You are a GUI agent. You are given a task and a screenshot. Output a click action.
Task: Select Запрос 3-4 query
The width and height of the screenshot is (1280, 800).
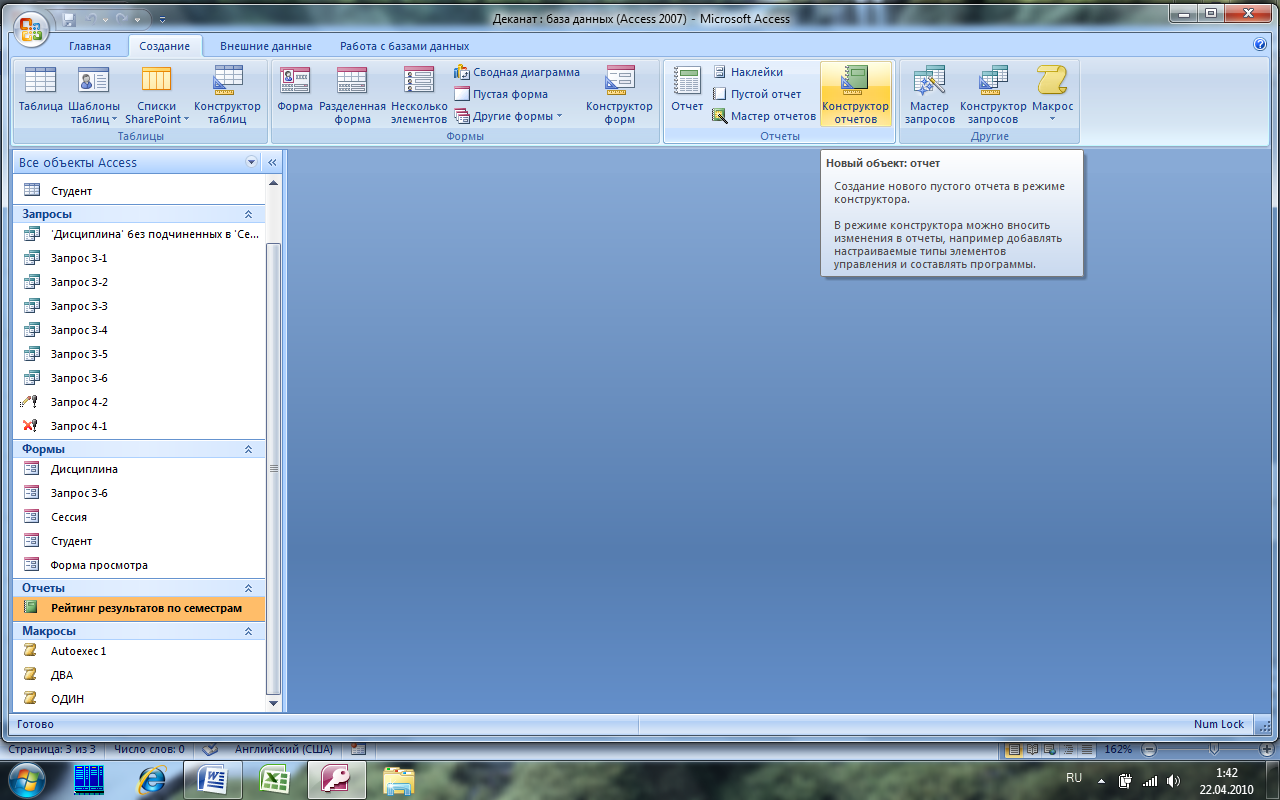(x=139, y=330)
